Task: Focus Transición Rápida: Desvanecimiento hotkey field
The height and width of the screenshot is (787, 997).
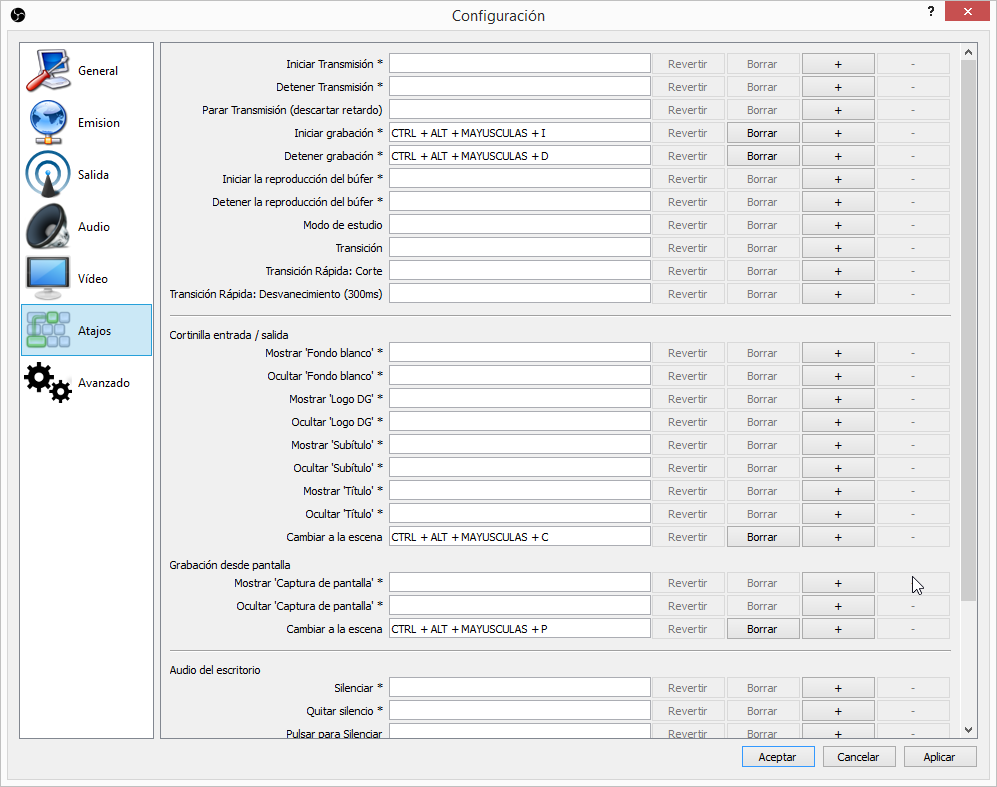Action: click(x=519, y=293)
